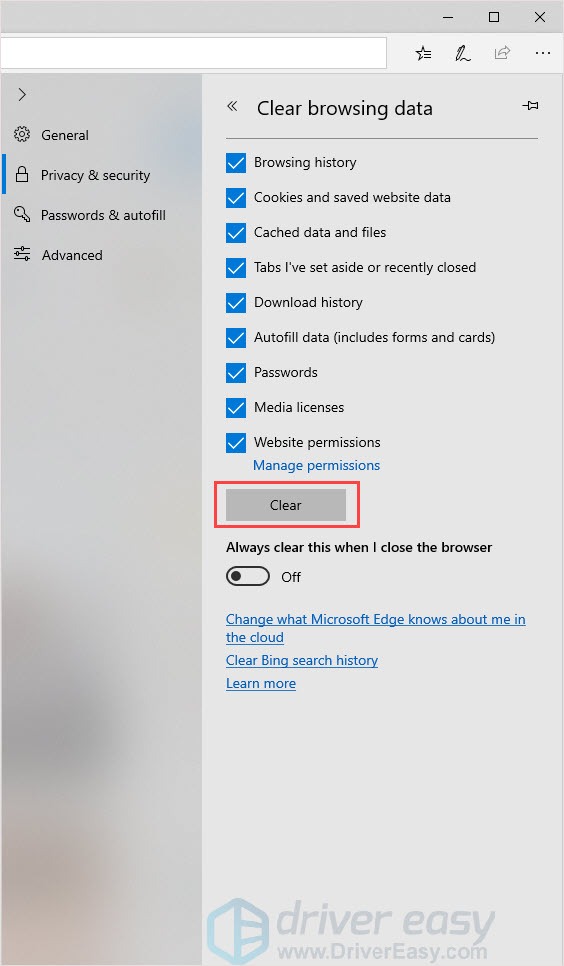Pin the Clear browsing data pane
The image size is (564, 966).
530,106
